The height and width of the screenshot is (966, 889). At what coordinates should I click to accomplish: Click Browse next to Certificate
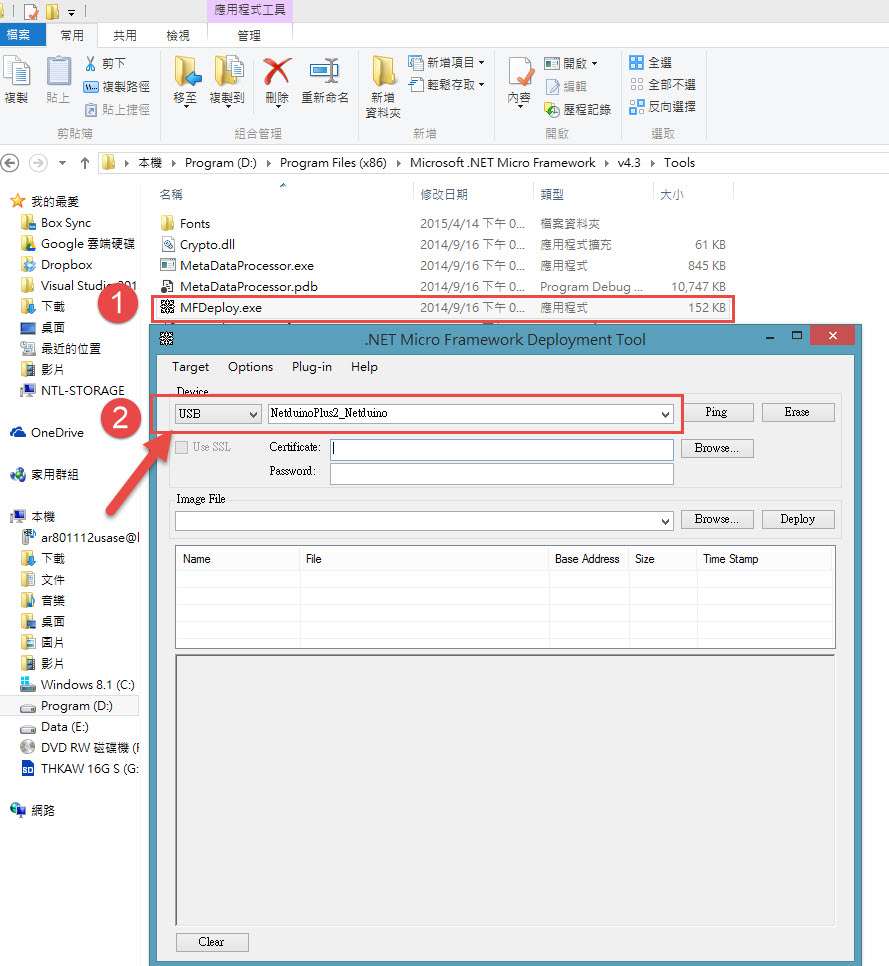pos(716,448)
